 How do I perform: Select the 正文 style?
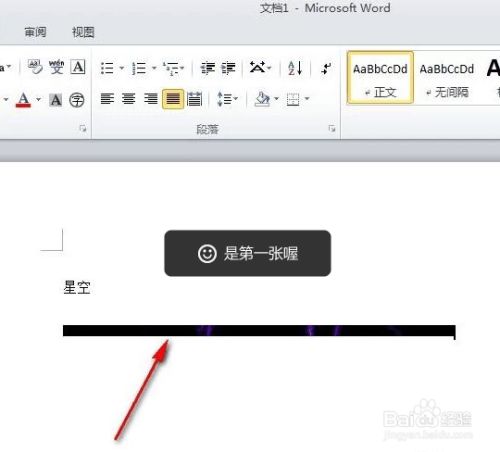[x=380, y=78]
